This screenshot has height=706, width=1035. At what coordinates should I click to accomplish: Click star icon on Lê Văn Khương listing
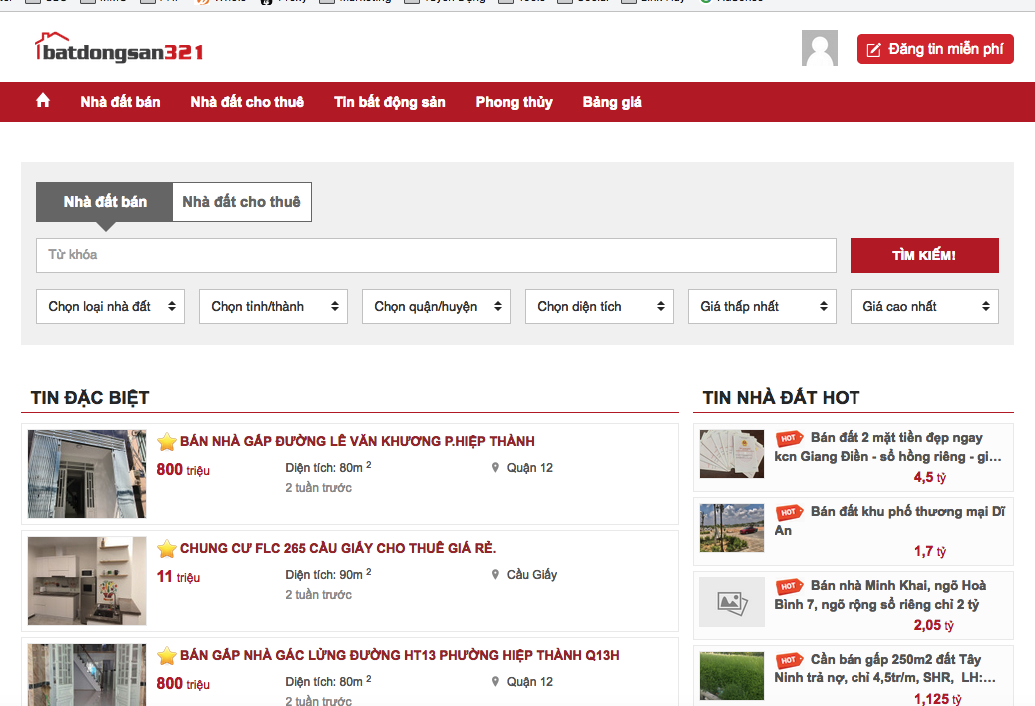pos(167,441)
